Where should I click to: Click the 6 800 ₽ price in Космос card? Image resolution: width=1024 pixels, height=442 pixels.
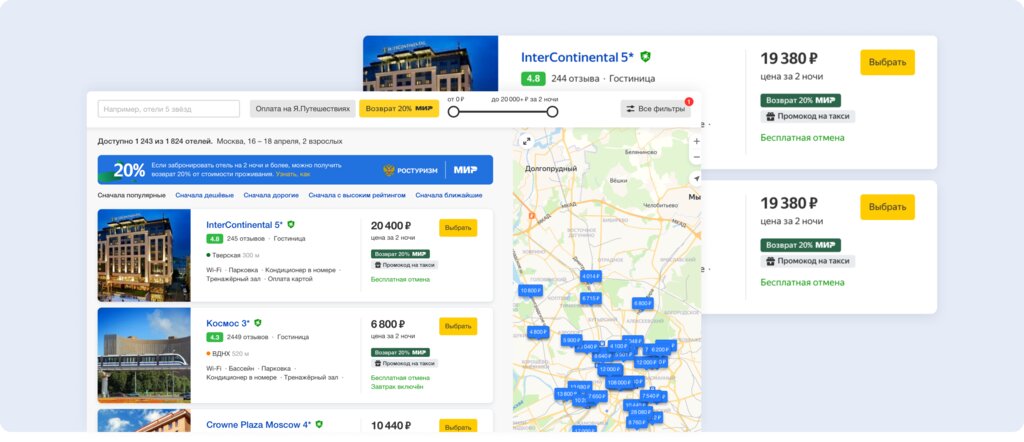(388, 324)
